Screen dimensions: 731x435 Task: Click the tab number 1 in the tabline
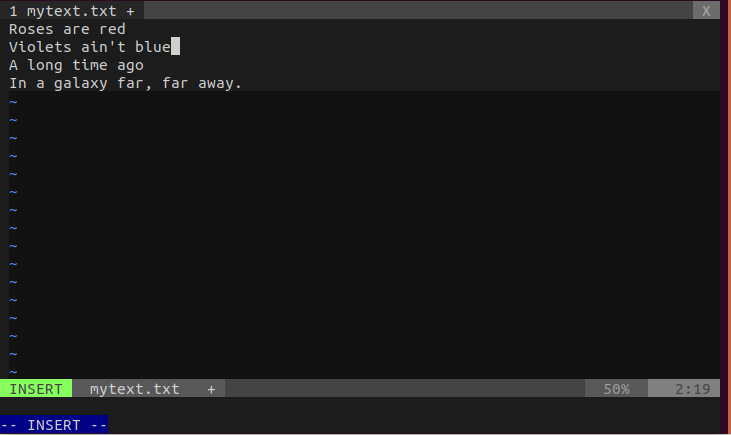pyautogui.click(x=14, y=11)
